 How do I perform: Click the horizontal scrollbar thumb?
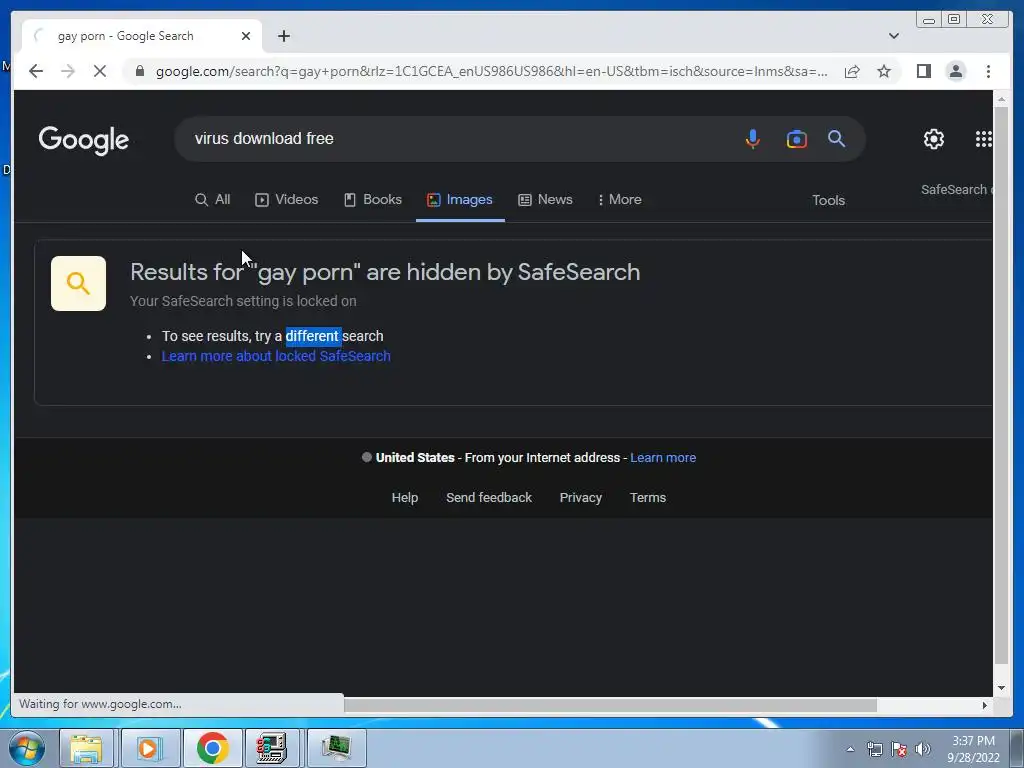pyautogui.click(x=610, y=705)
